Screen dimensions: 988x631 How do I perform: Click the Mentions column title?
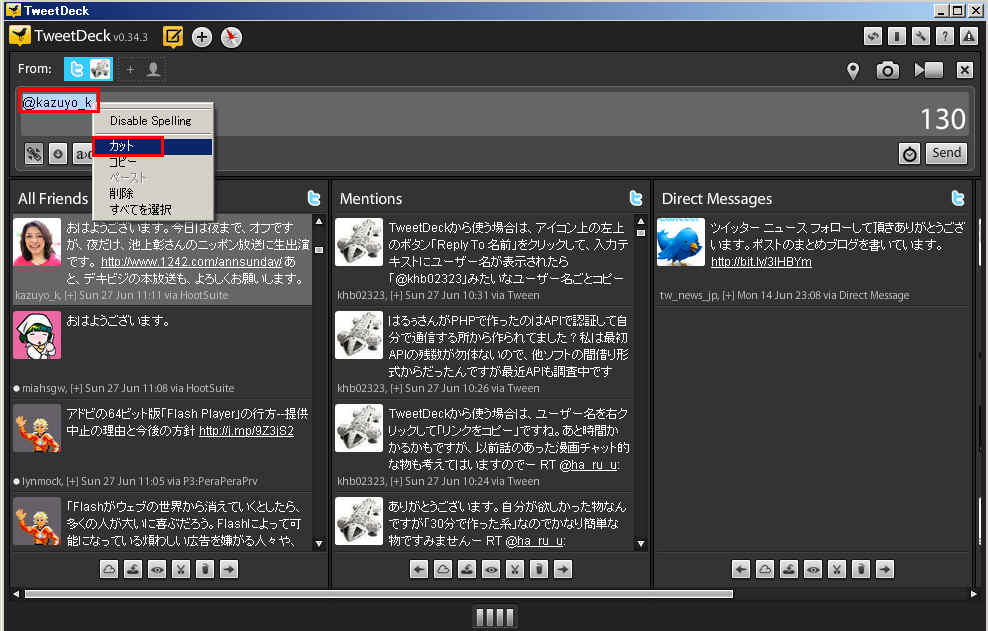point(370,199)
